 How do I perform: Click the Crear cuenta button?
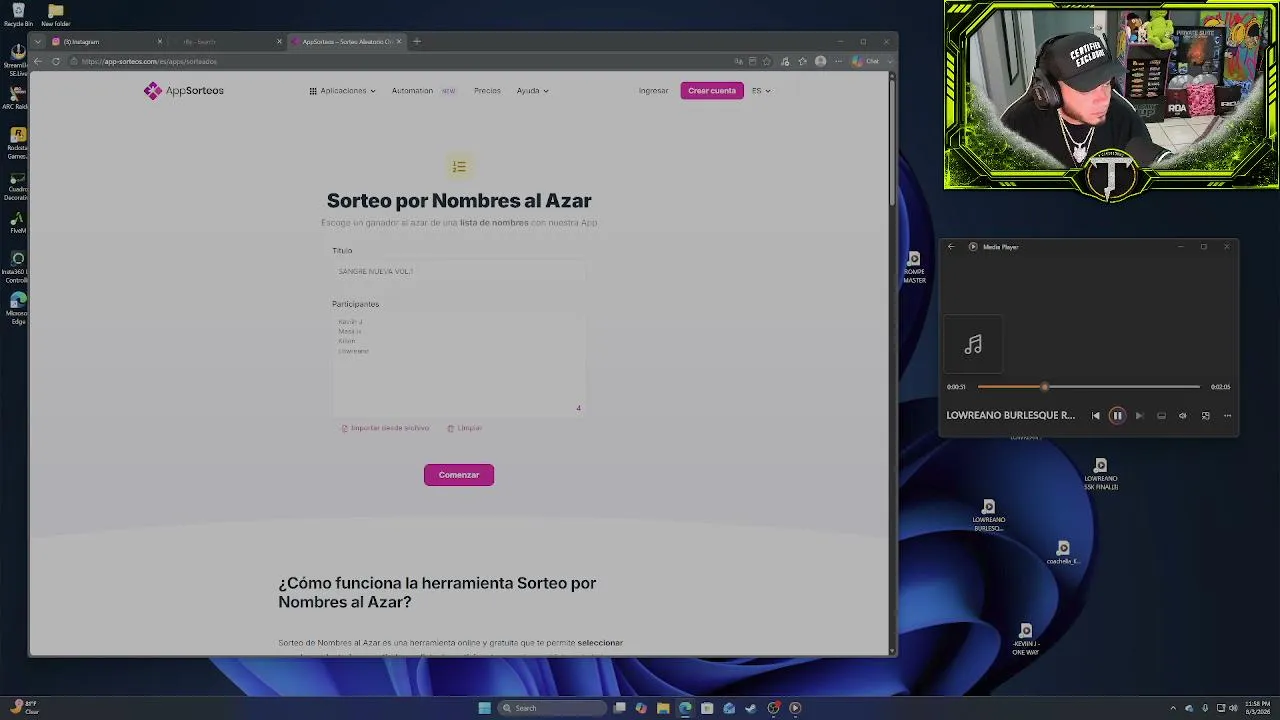tap(712, 91)
